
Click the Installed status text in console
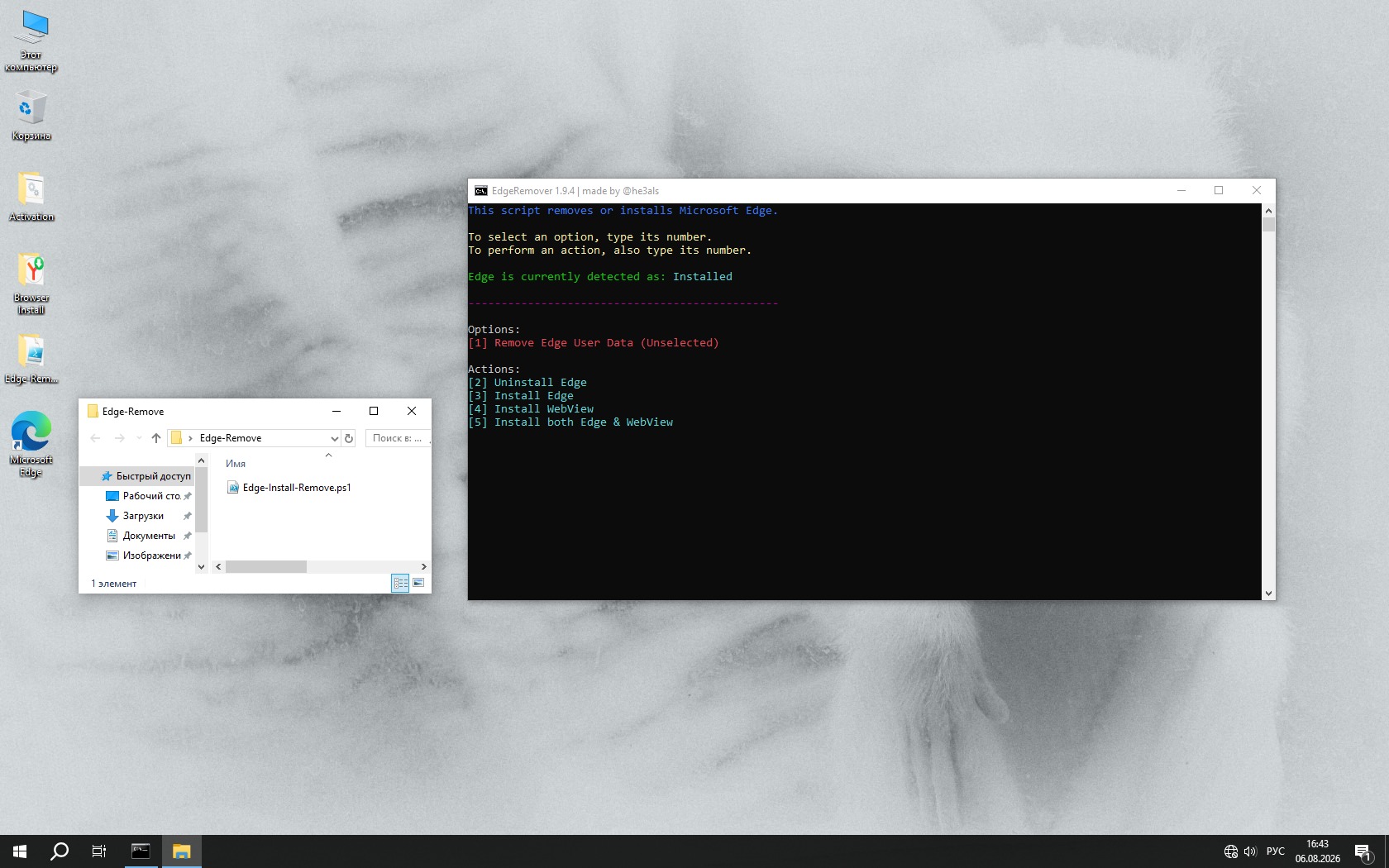pos(703,277)
